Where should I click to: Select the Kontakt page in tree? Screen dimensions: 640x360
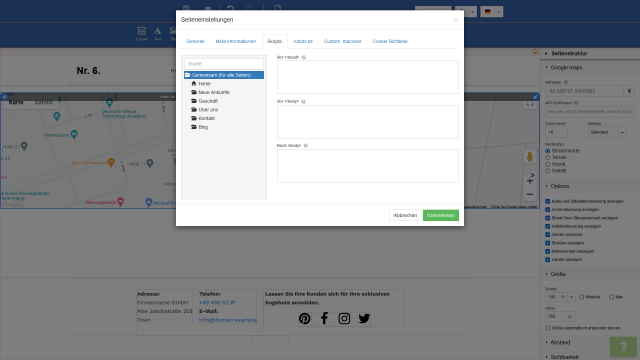(207, 118)
